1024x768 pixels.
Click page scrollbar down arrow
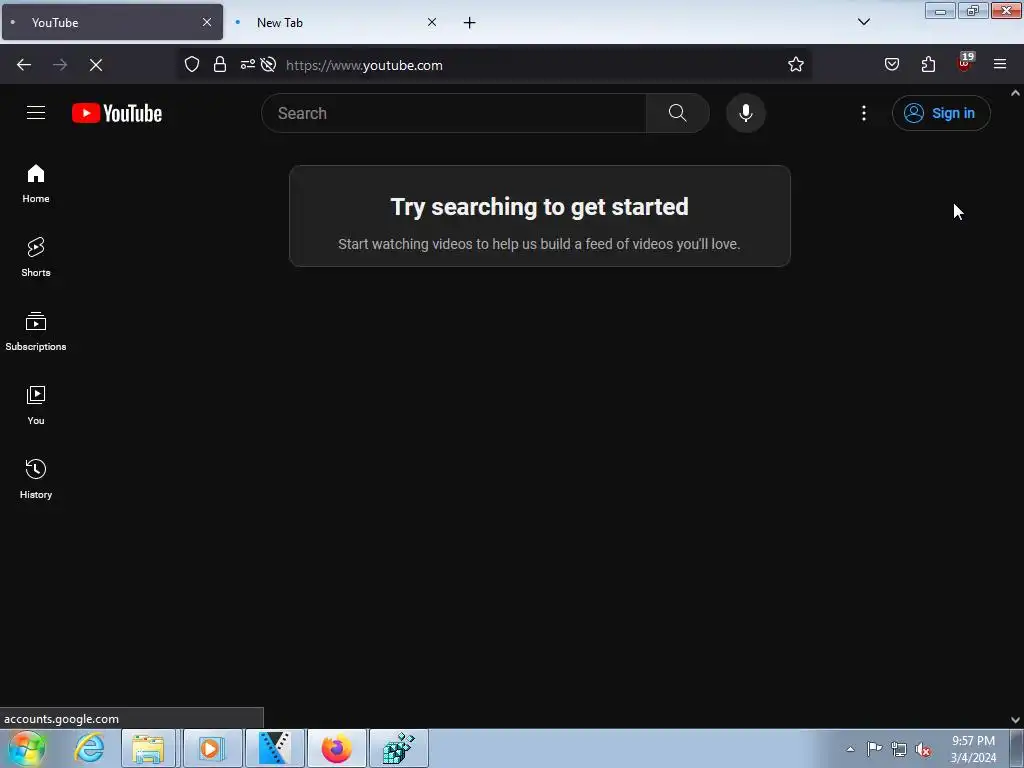point(1015,720)
